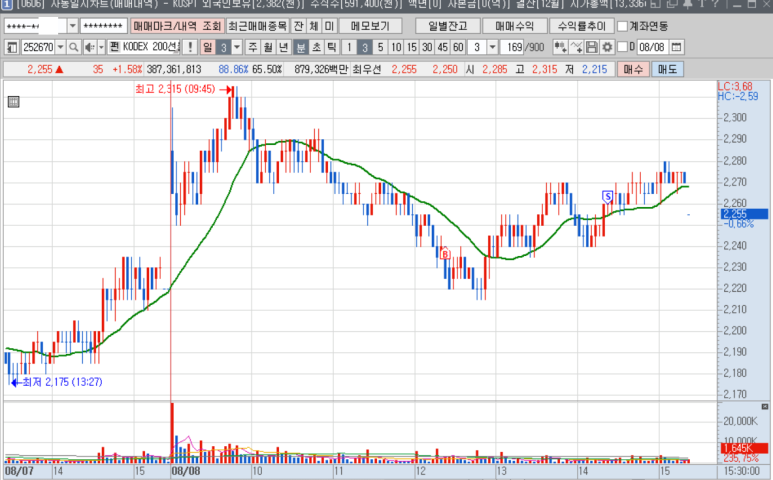Screen dimensions: 773x480
Task: Click the speaker sound icon
Action: [x=89, y=47]
